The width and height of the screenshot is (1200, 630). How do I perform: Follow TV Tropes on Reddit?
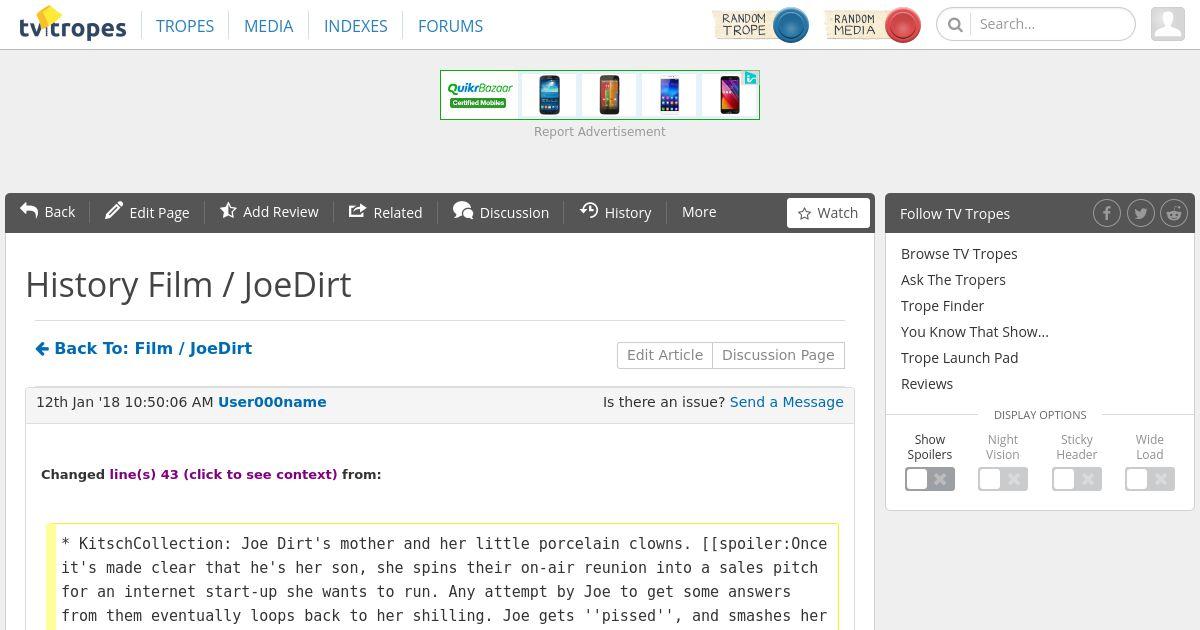1174,213
